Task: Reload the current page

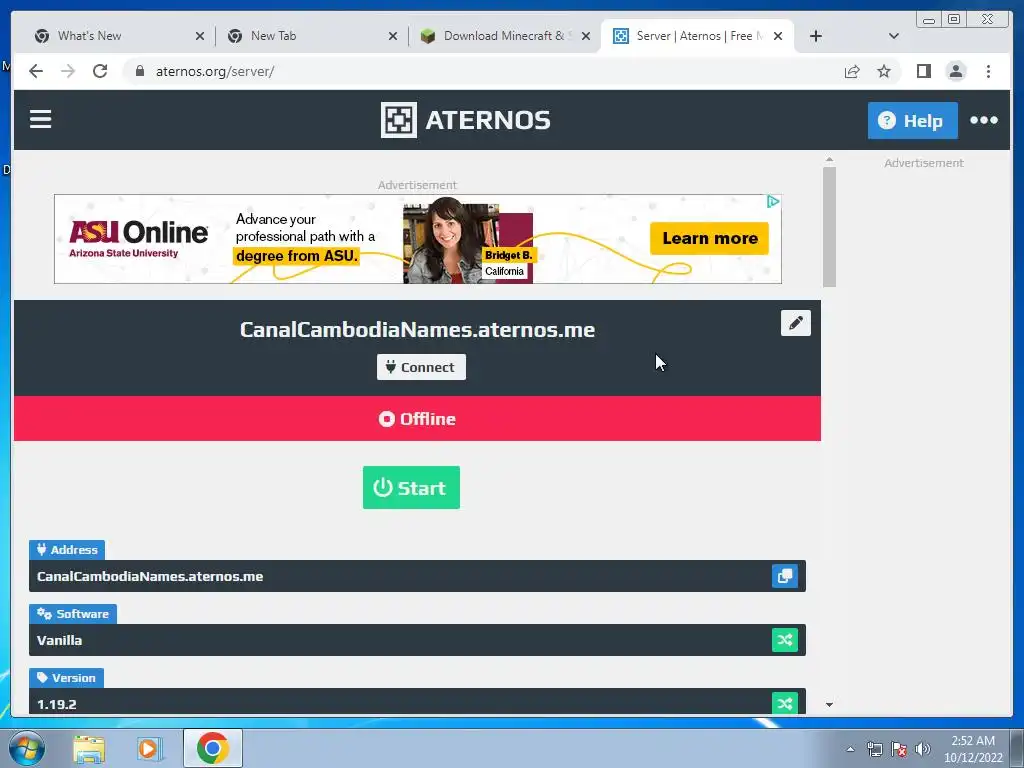Action: (x=100, y=71)
